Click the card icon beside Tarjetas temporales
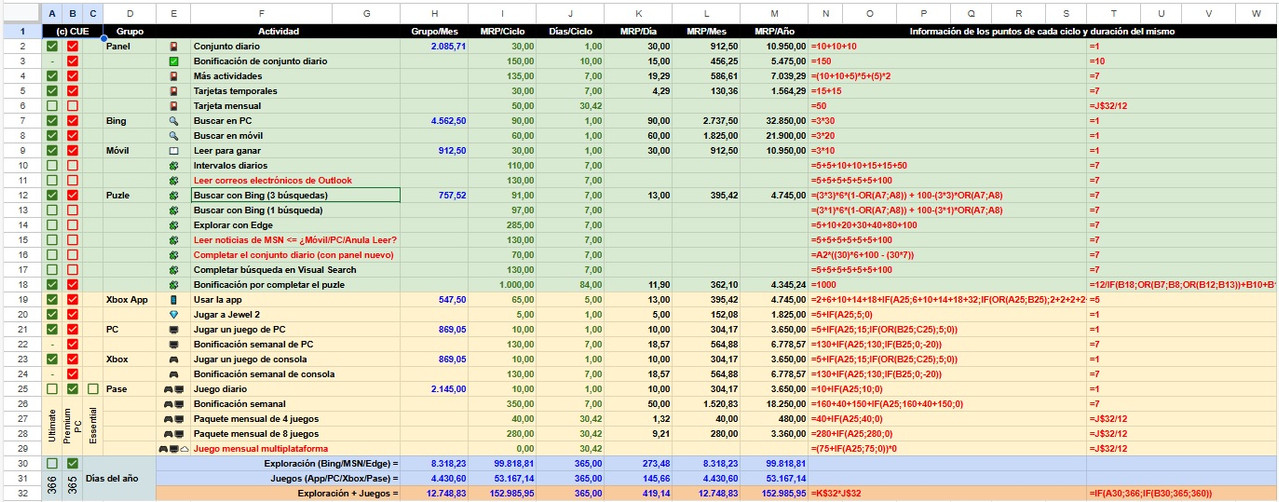 (173, 91)
